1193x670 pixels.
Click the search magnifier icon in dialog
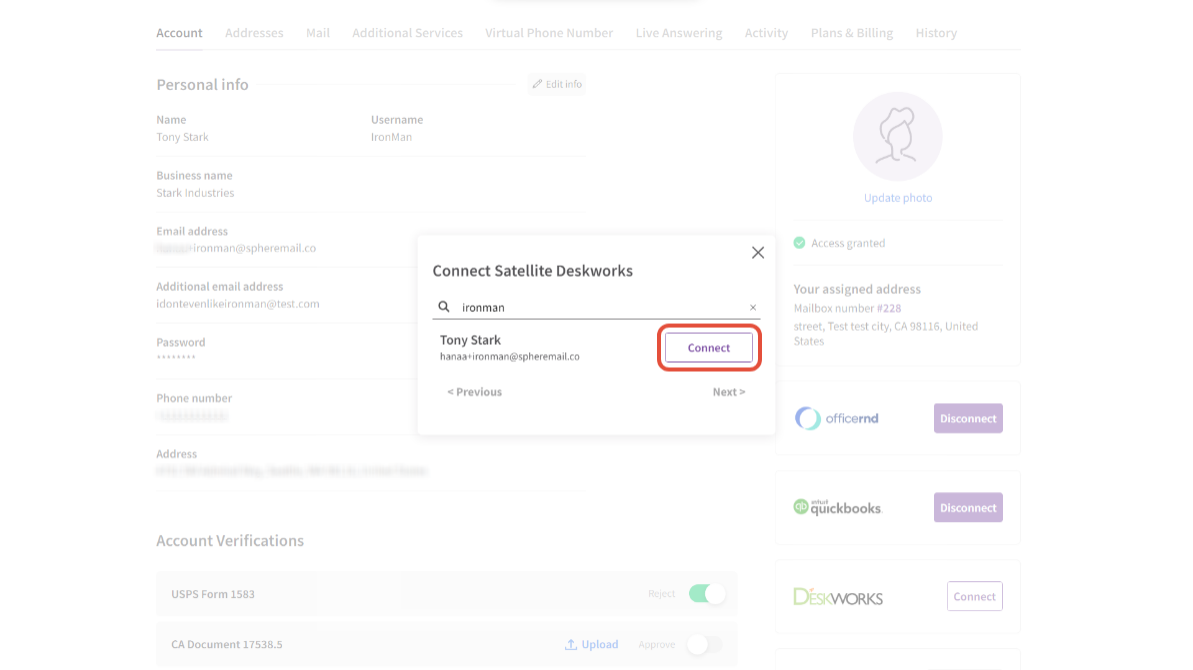point(444,306)
